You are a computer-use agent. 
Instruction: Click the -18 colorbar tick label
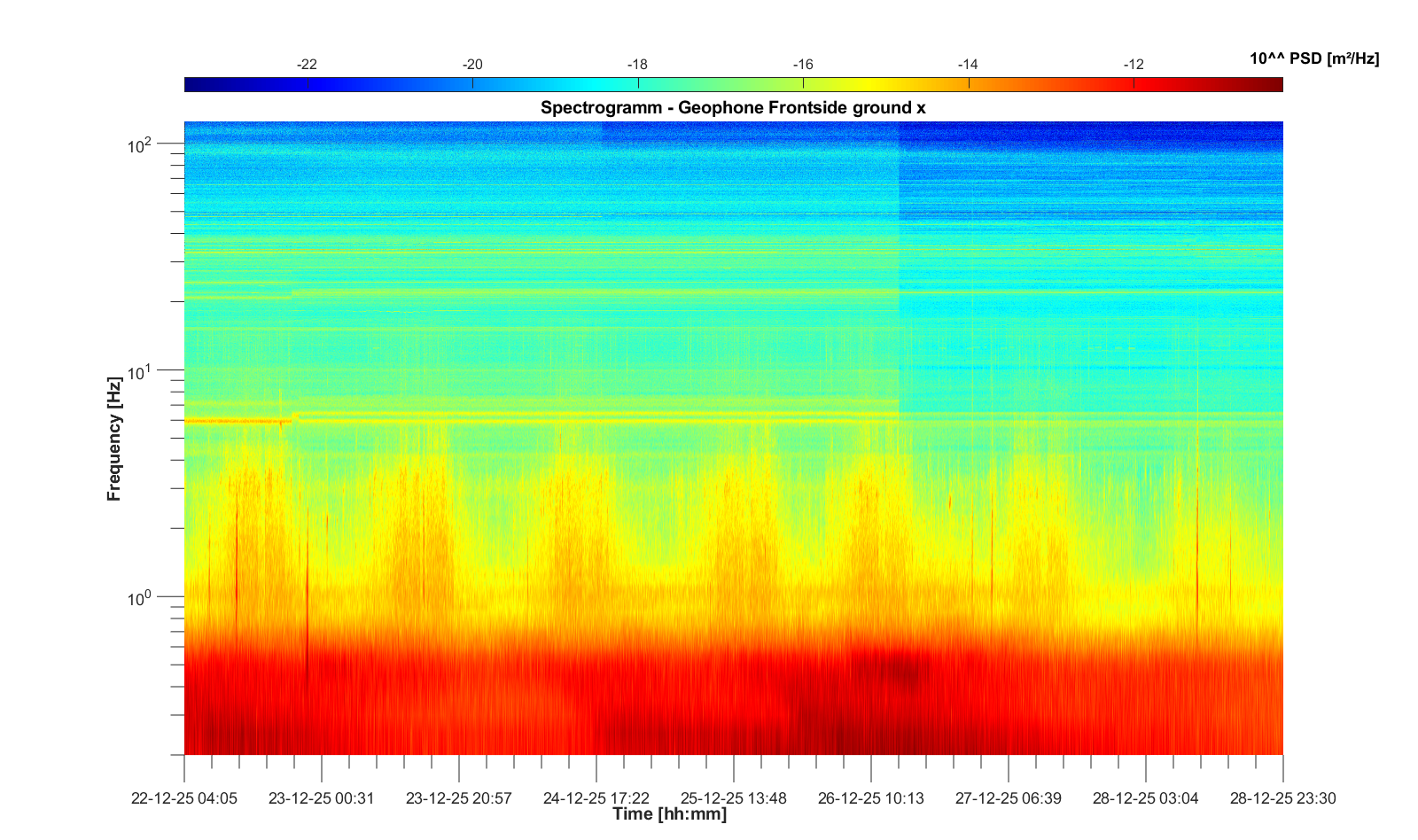[637, 64]
